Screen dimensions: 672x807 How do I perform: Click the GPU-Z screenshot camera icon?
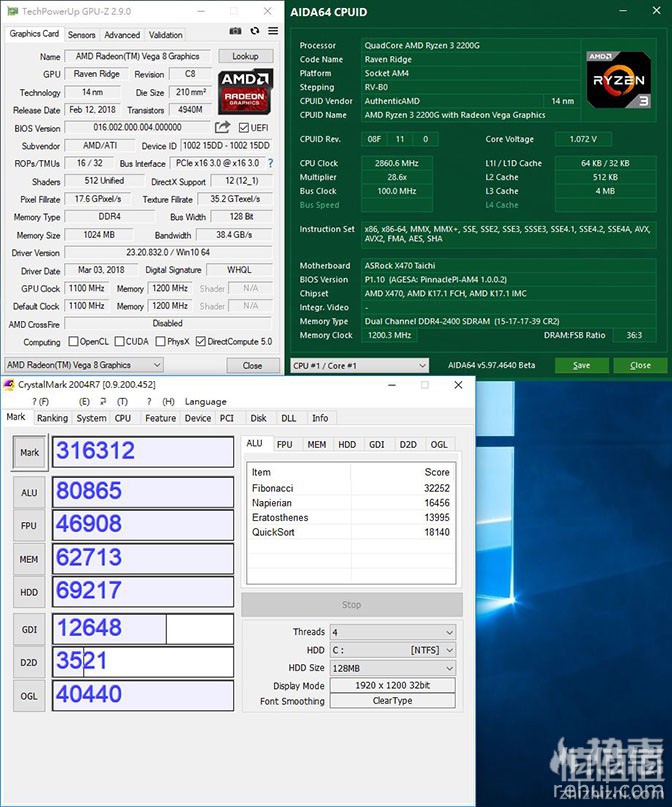235,31
